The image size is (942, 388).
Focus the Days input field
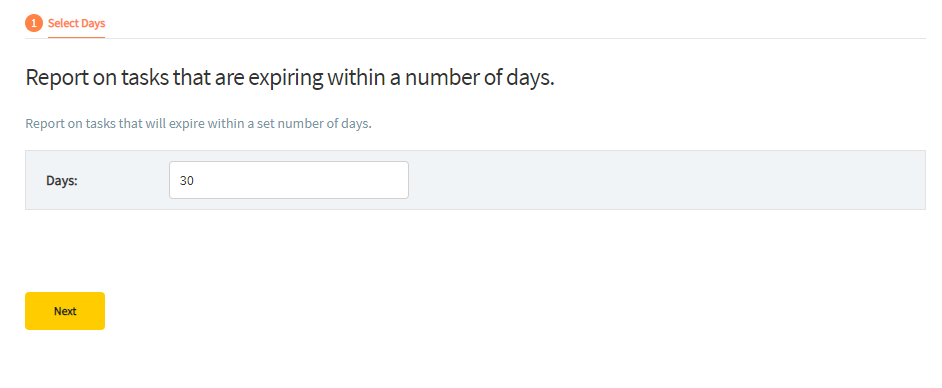[289, 180]
